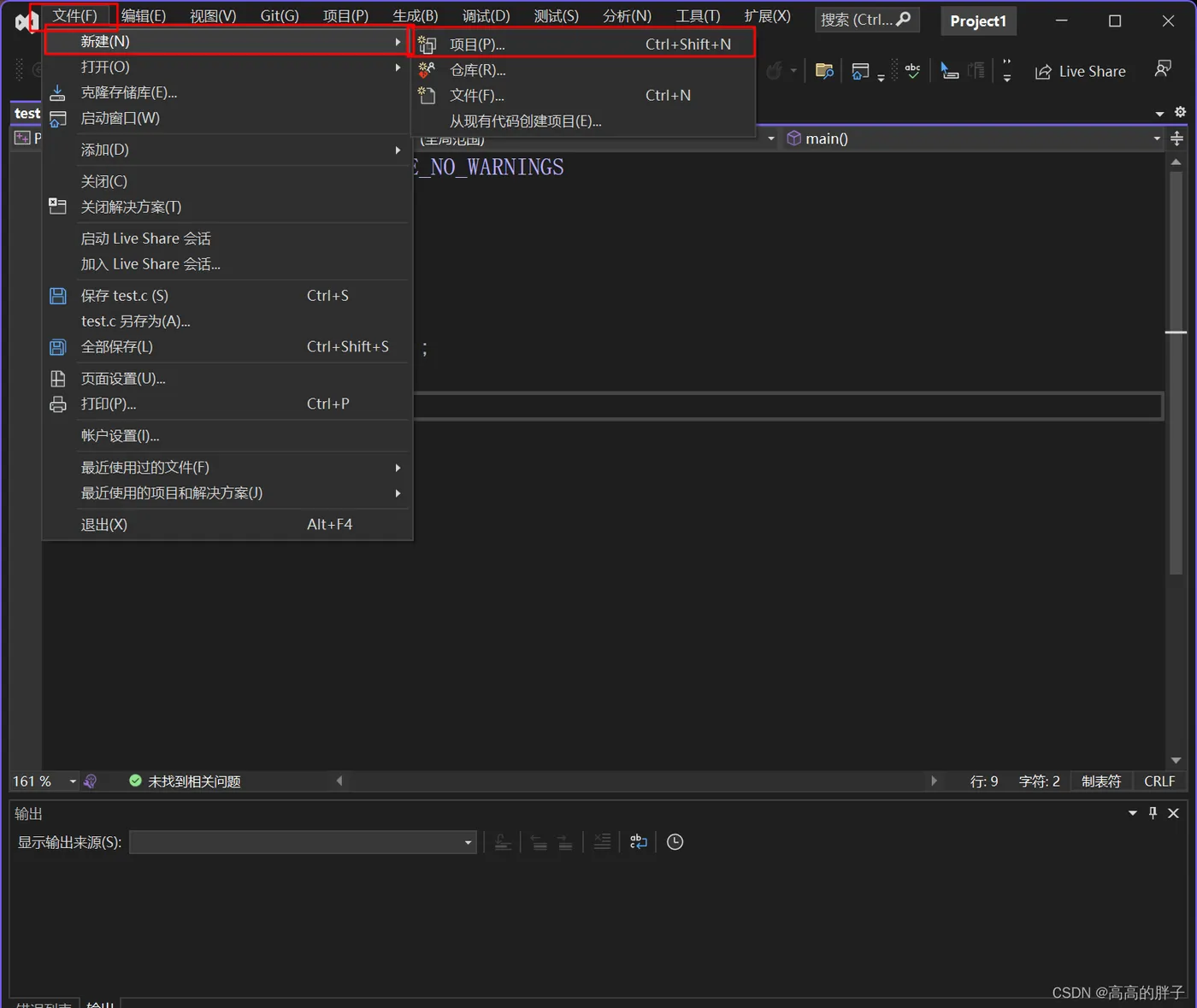Choose 退出(X) from the file menu
Image resolution: width=1197 pixels, height=1008 pixels.
tap(227, 524)
